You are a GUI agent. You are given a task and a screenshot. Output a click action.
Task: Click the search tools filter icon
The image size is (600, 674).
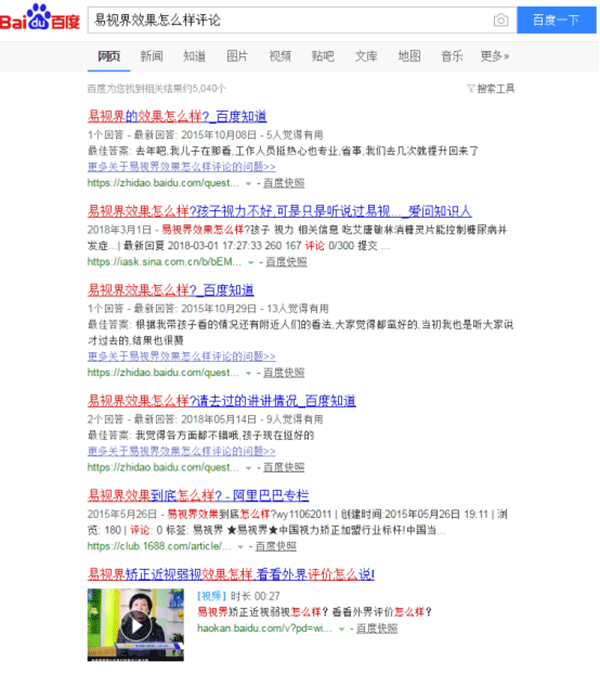click(x=470, y=89)
